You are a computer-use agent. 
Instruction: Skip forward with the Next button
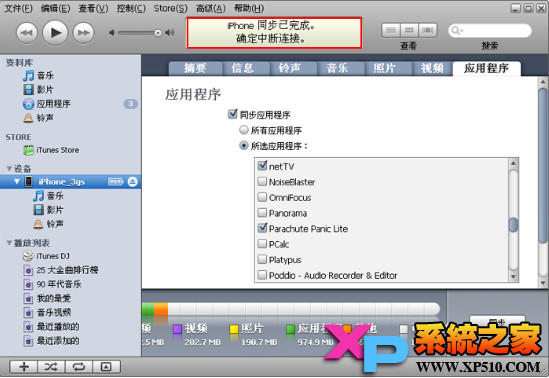pyautogui.click(x=83, y=33)
